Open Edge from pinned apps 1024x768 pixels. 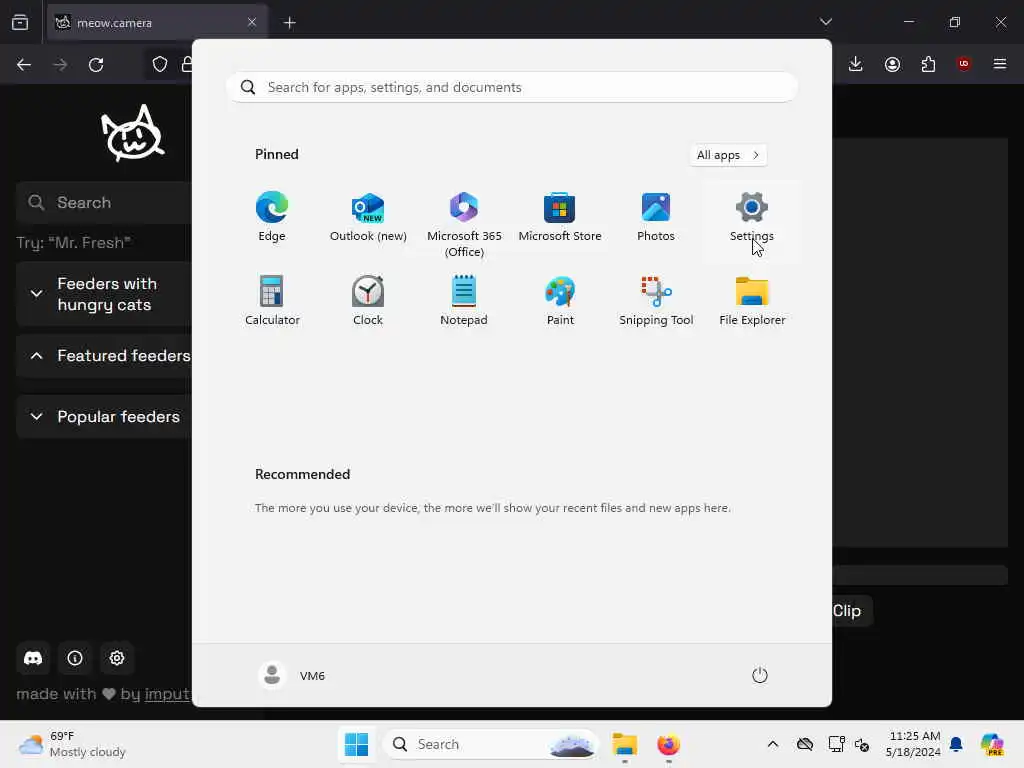272,217
